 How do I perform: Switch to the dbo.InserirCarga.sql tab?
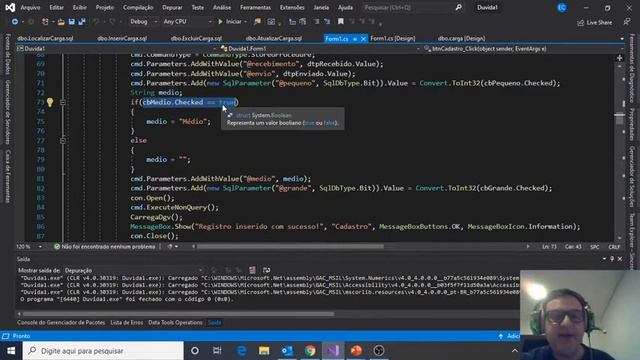[x=122, y=38]
